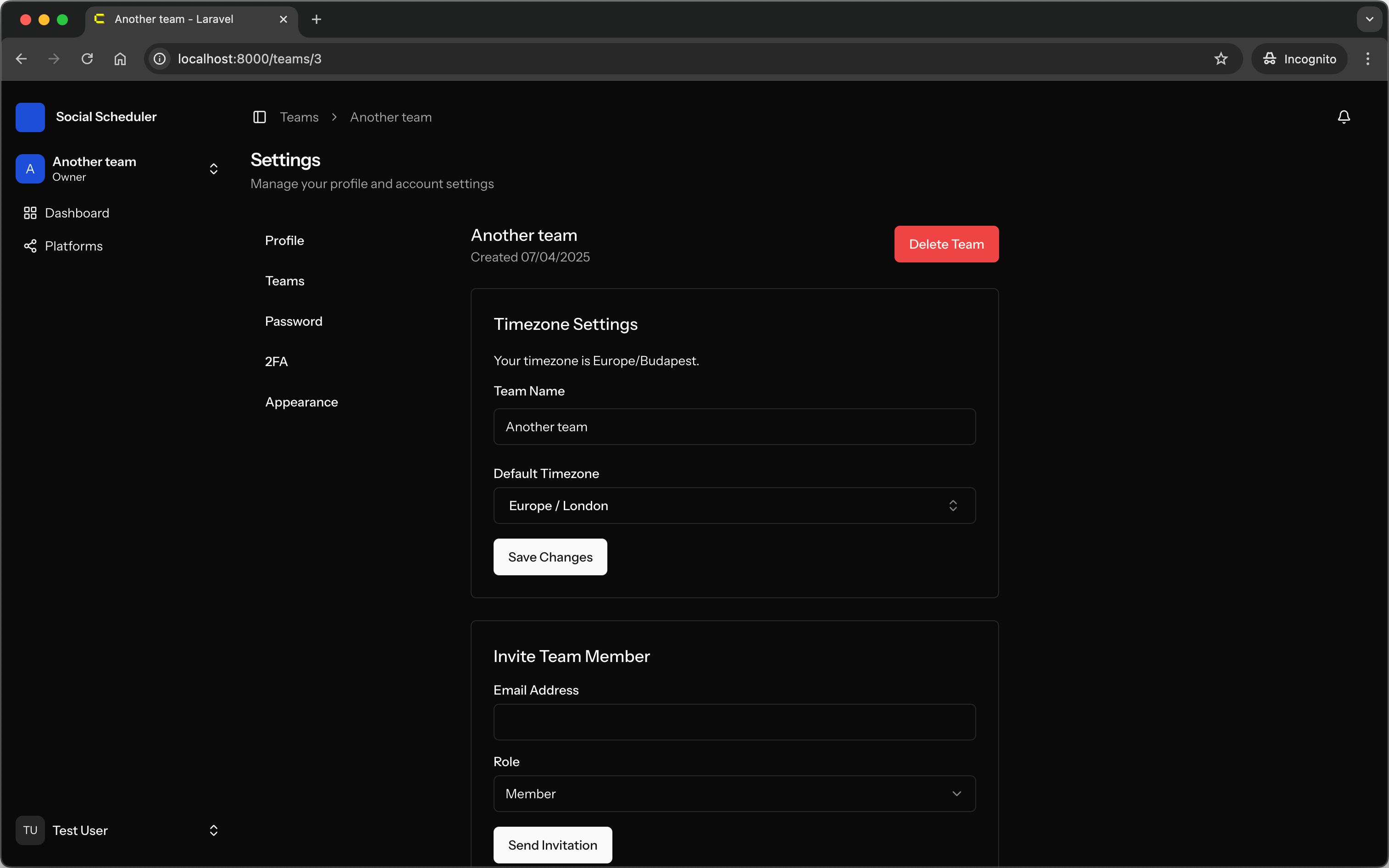Go to the 2FA settings tab
The height and width of the screenshot is (868, 1389).
pos(277,362)
